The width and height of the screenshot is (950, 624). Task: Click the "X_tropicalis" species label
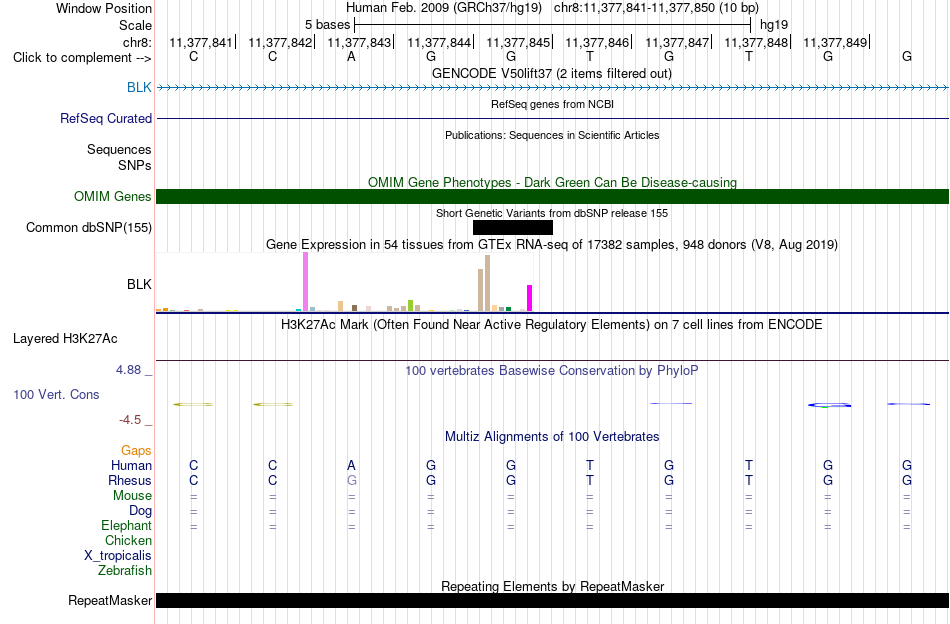[118, 556]
